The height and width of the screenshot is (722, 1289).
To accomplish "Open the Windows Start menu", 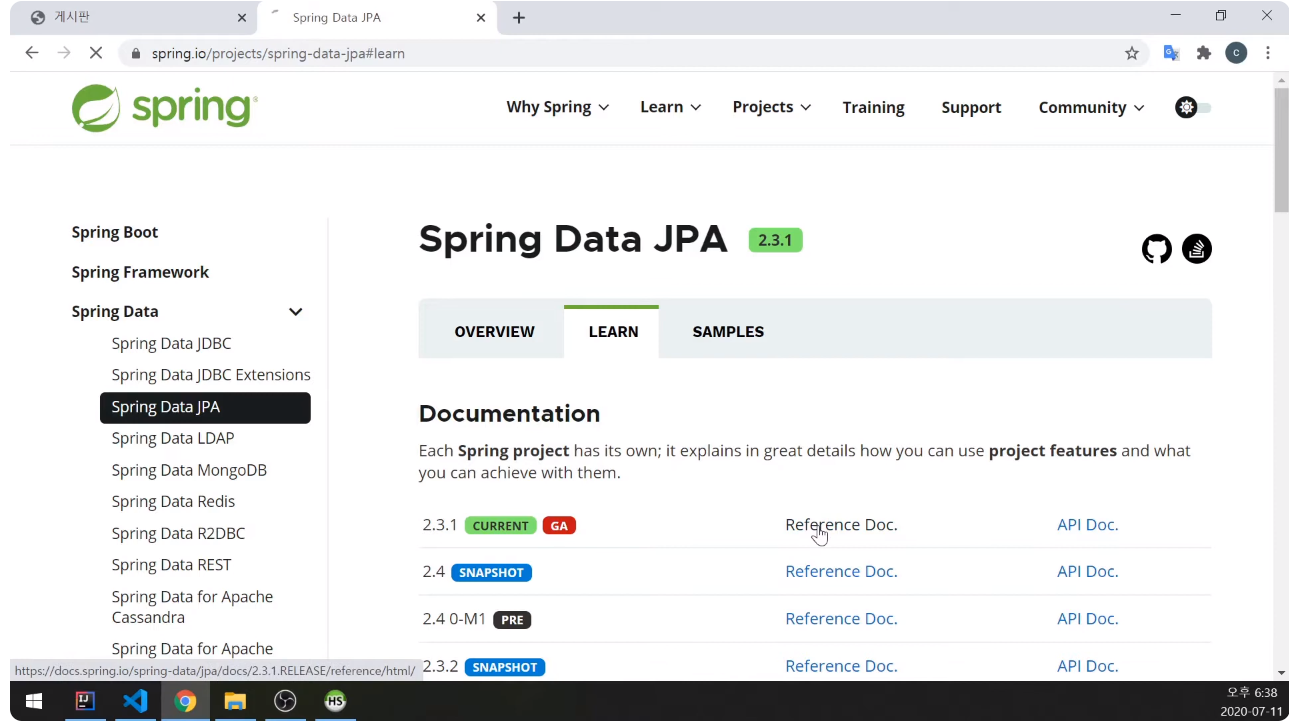I will 34,701.
